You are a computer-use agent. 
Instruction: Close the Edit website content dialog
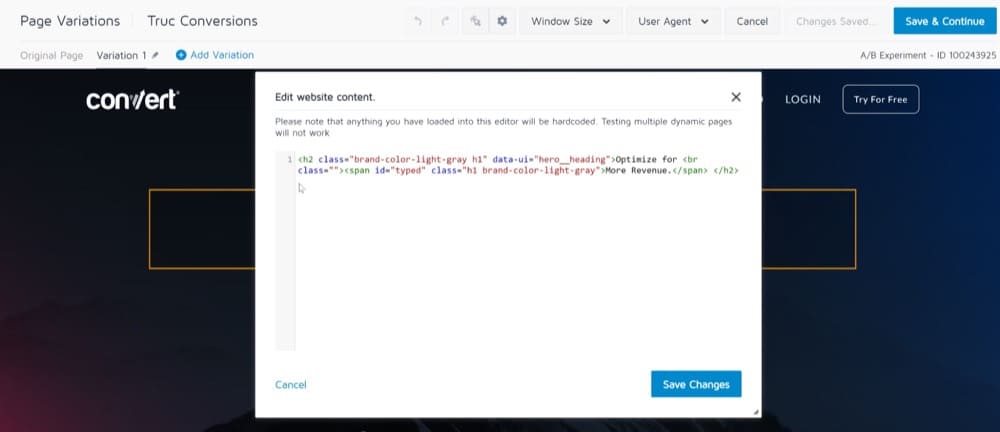tap(736, 97)
